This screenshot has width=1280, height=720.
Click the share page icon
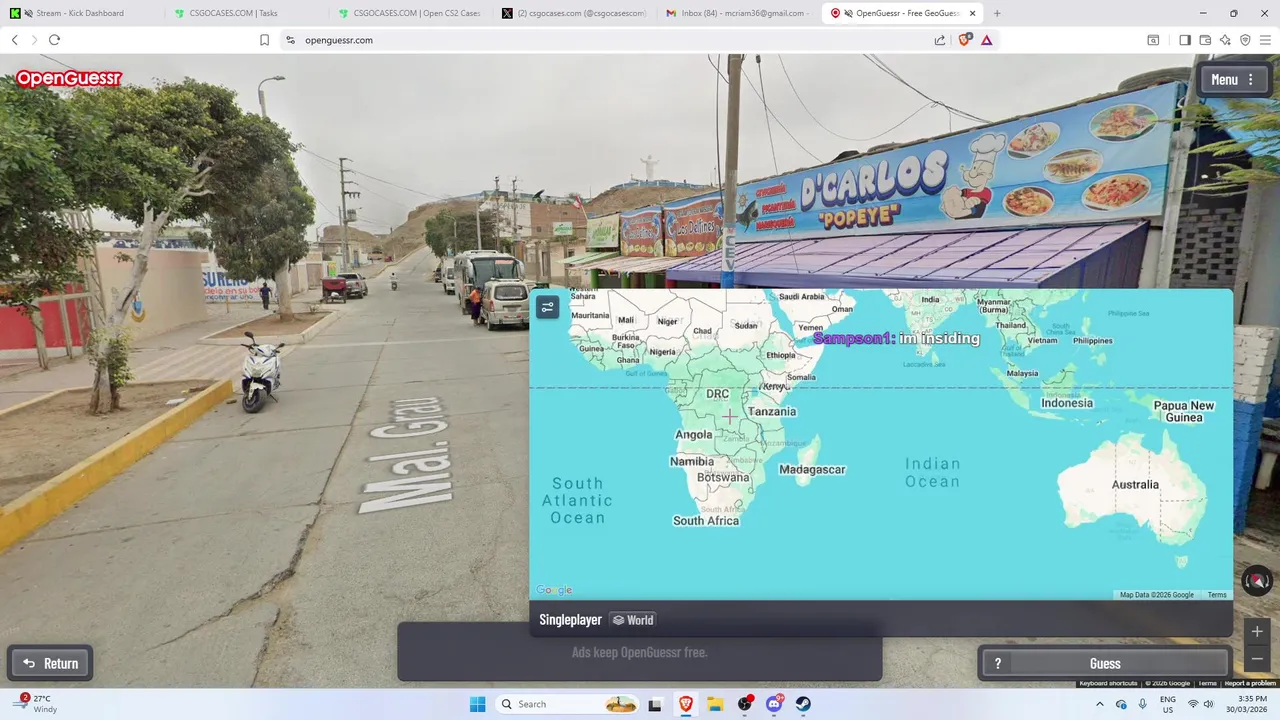click(940, 40)
